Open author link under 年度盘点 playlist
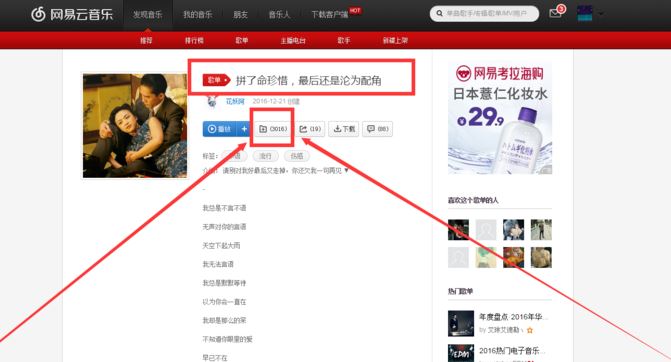 coord(503,330)
